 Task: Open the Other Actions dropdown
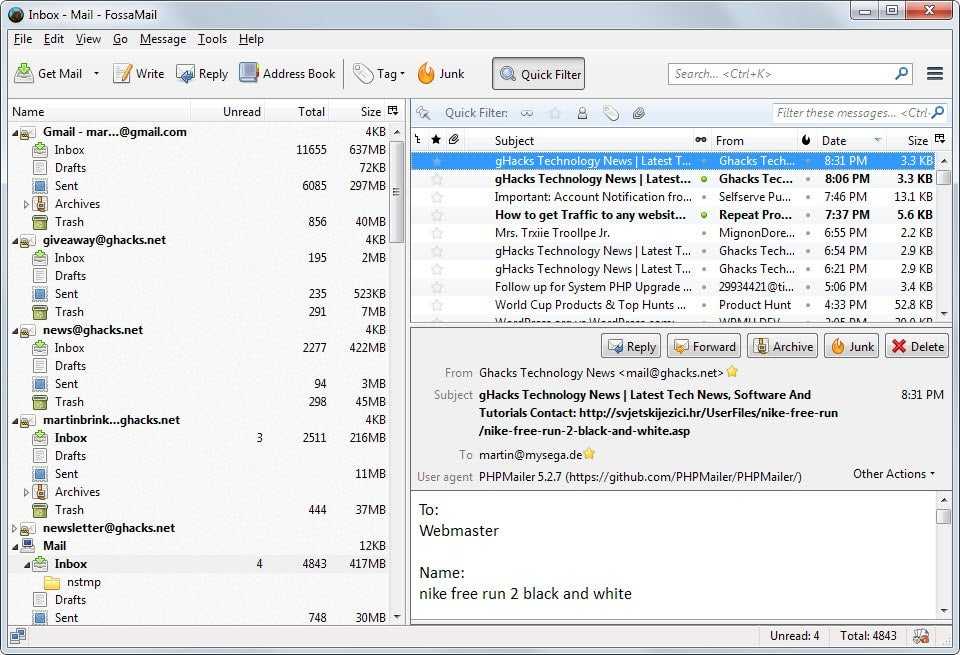point(894,474)
